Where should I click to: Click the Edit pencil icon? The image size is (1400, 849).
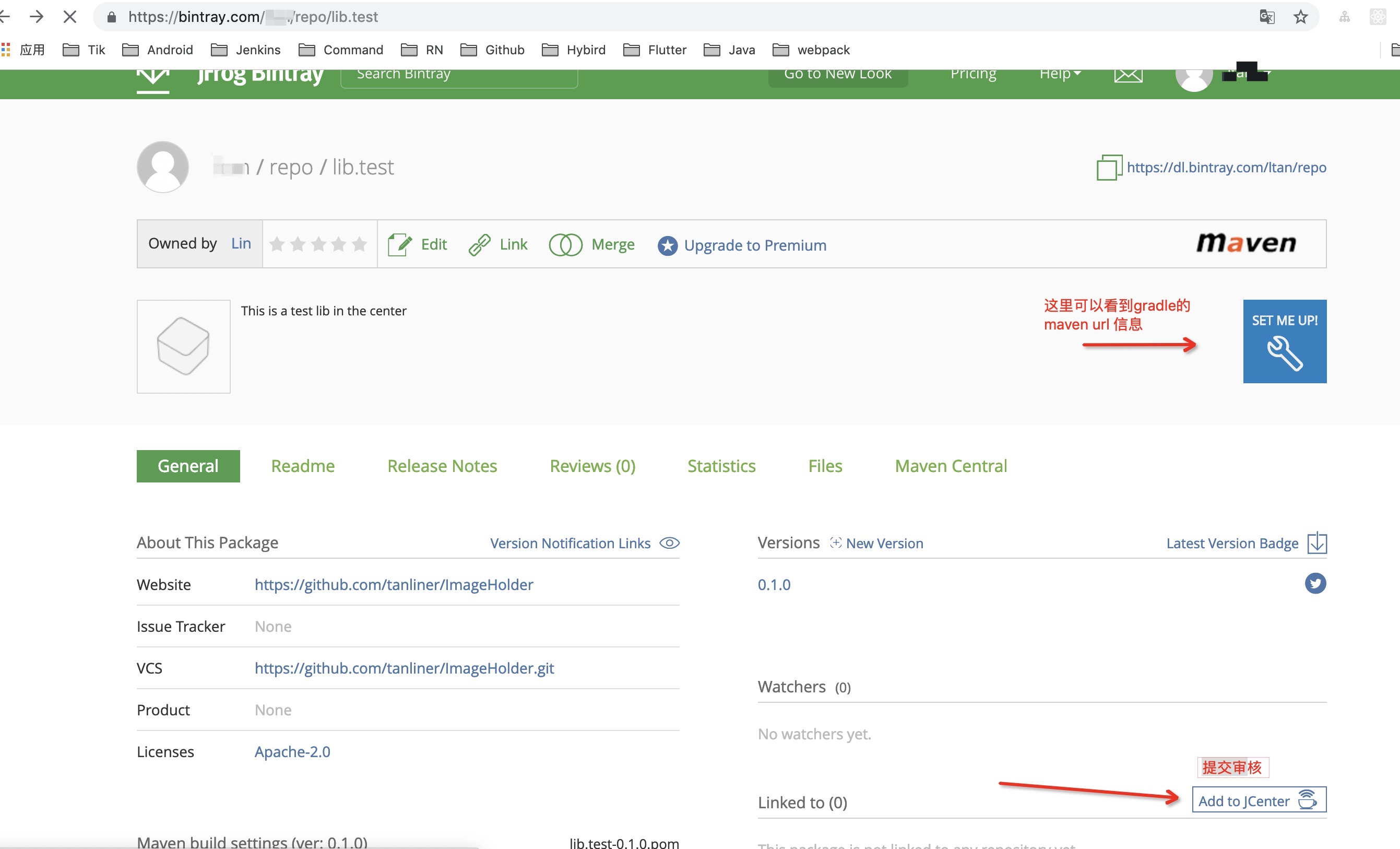pos(399,244)
